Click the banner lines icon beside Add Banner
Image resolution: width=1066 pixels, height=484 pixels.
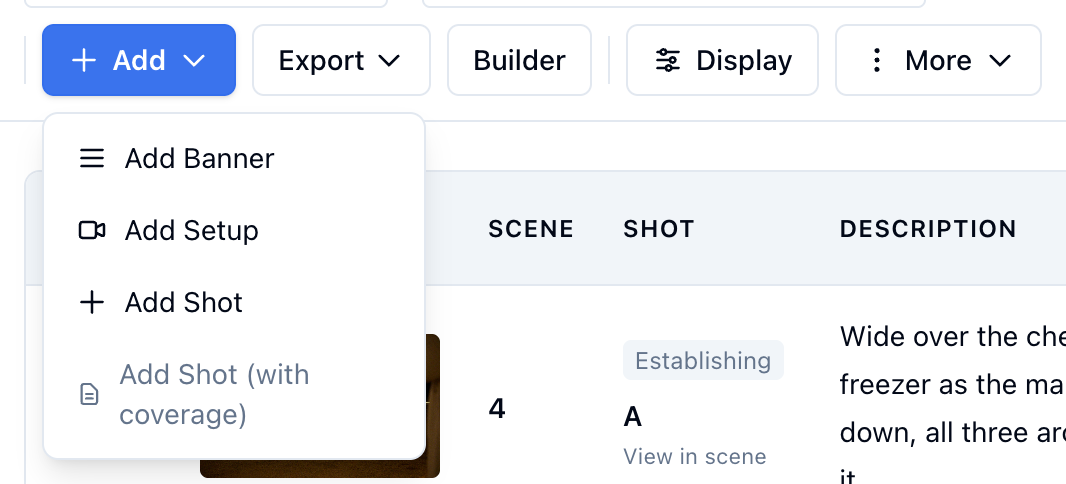click(x=92, y=158)
